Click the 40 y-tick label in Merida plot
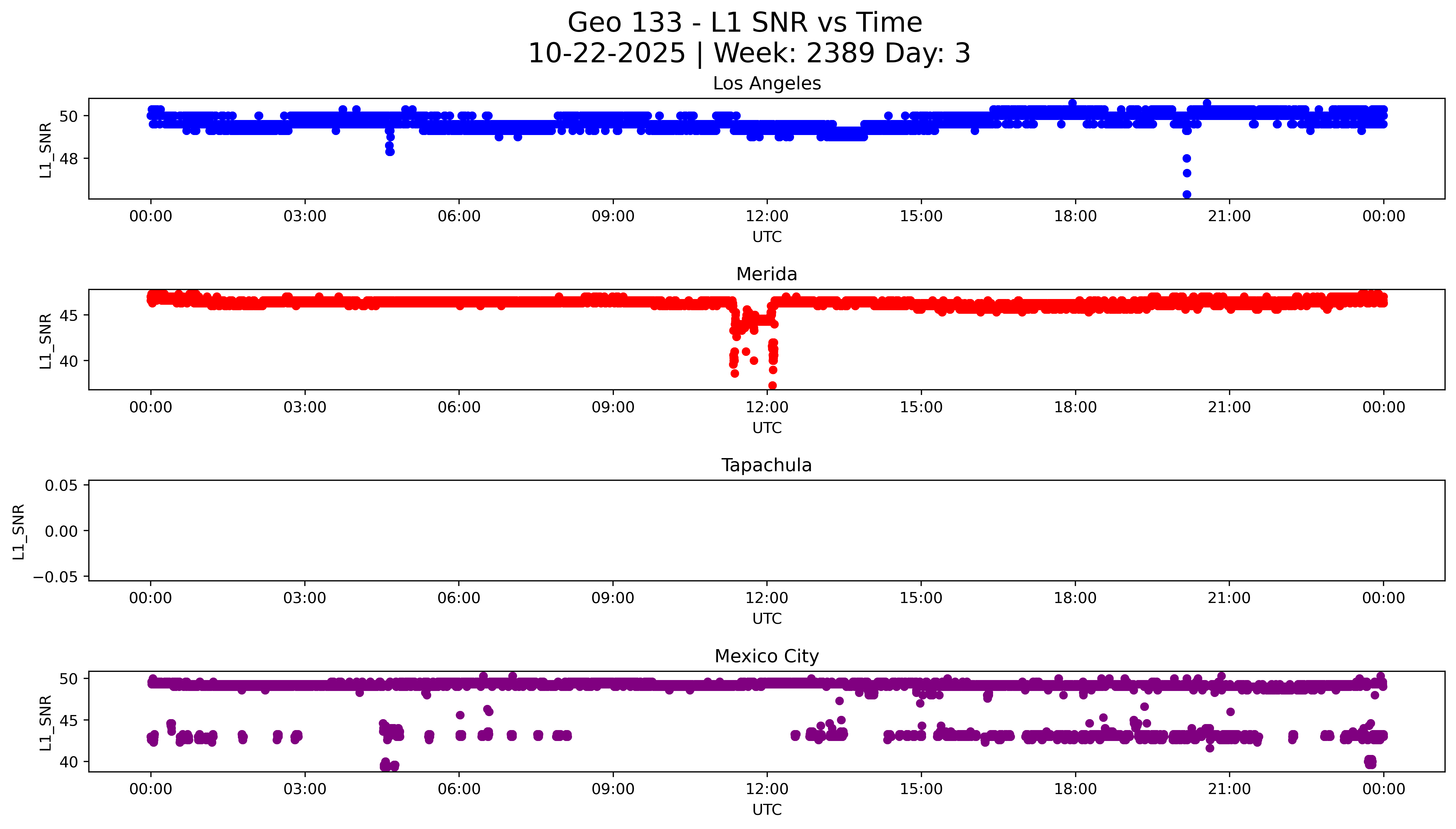Viewport: 1456px width, 829px height. pyautogui.click(x=68, y=361)
